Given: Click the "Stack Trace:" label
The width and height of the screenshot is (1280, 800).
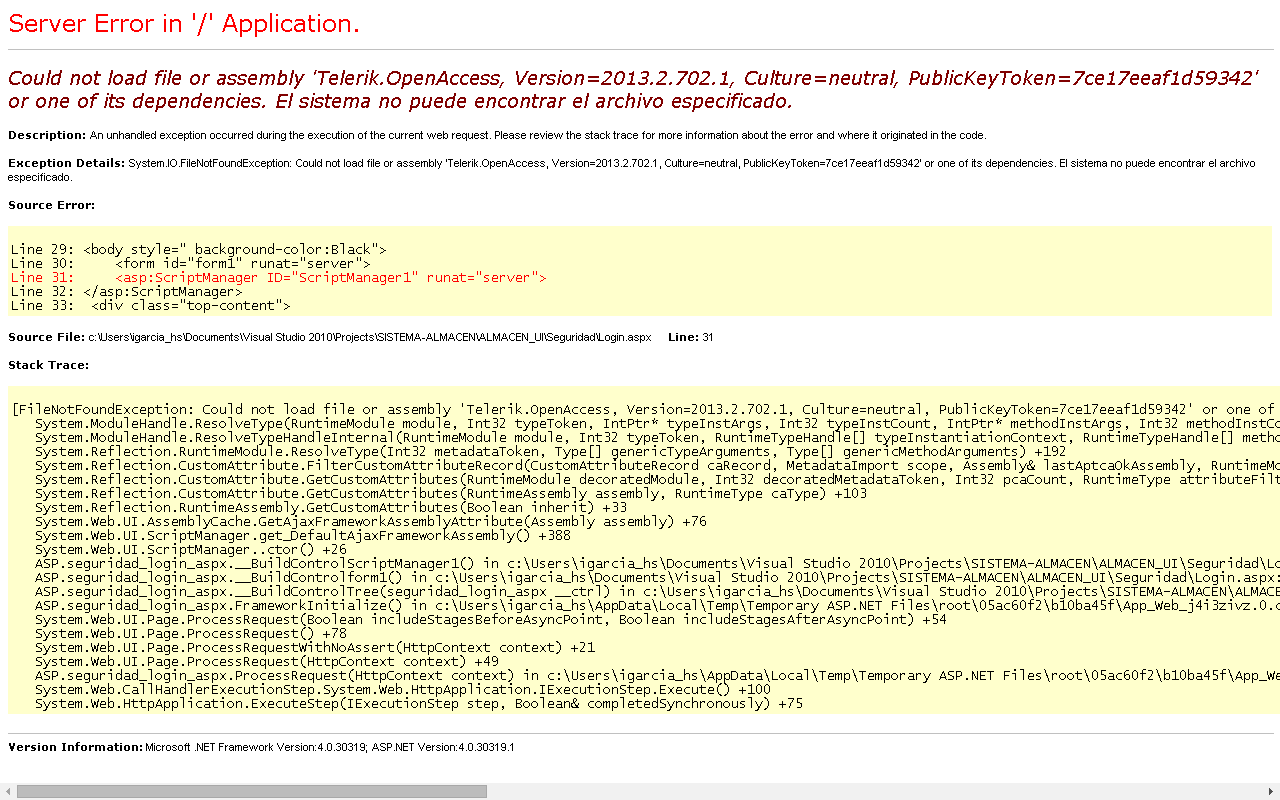Looking at the screenshot, I should tap(48, 365).
